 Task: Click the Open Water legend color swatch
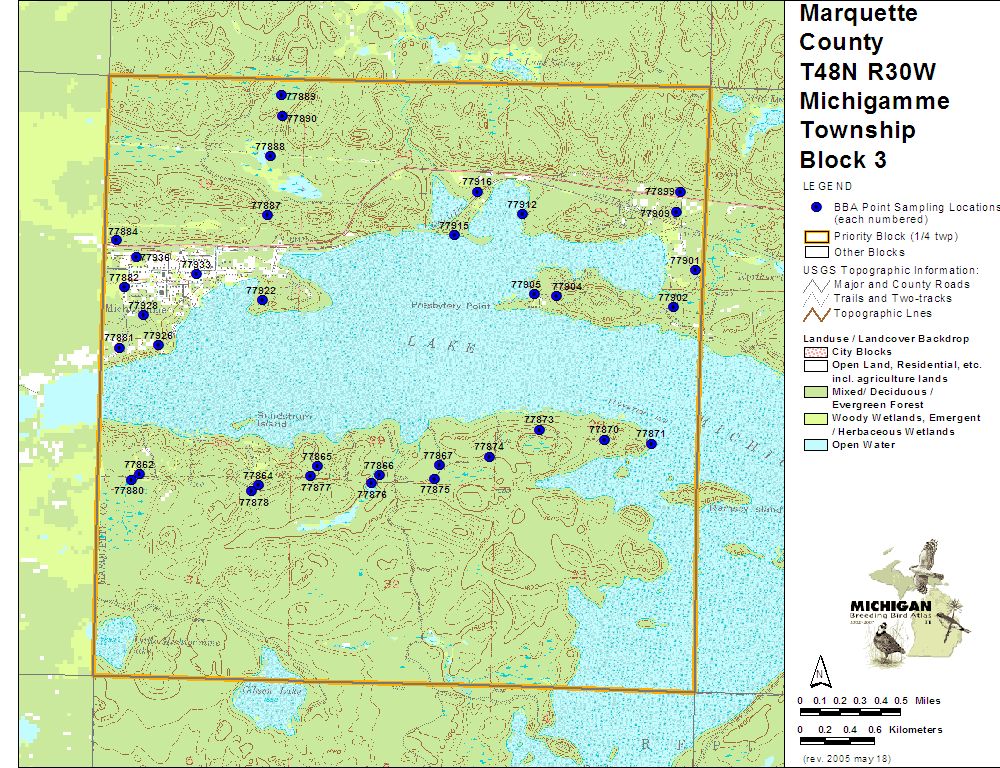[815, 445]
